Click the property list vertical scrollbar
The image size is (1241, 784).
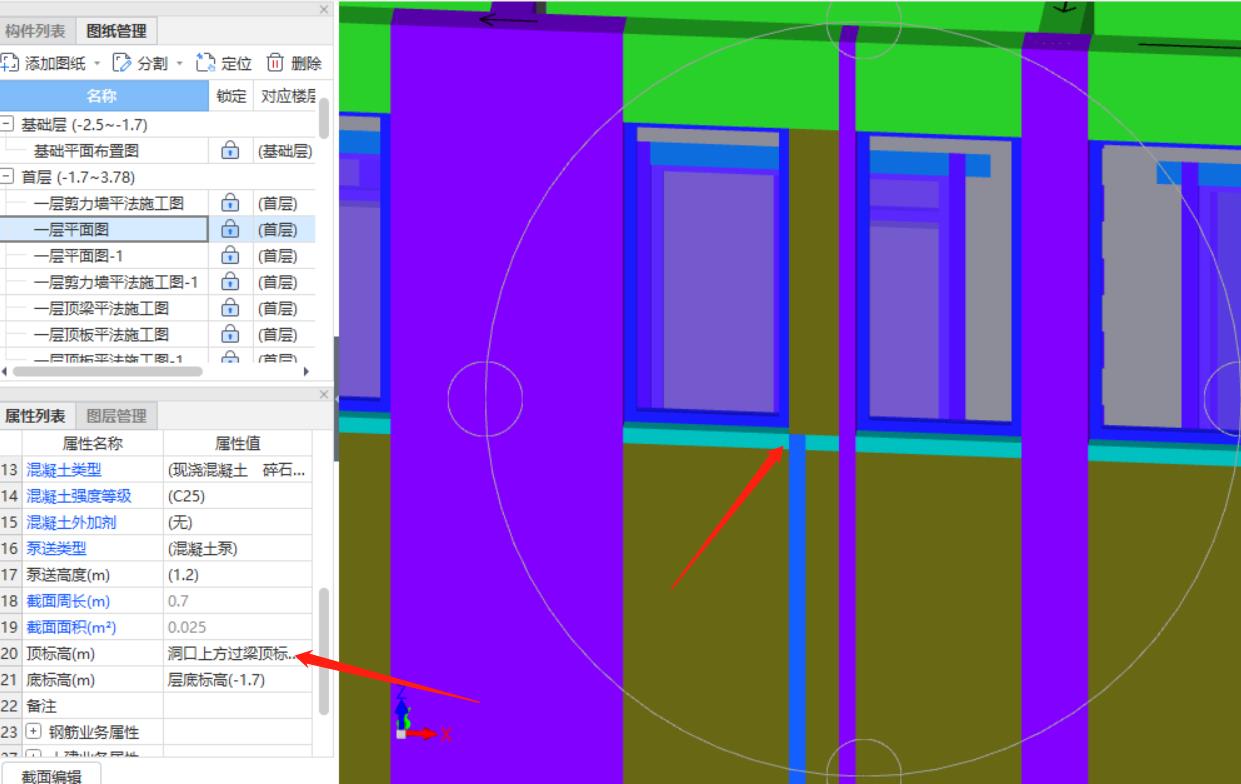coord(324,651)
